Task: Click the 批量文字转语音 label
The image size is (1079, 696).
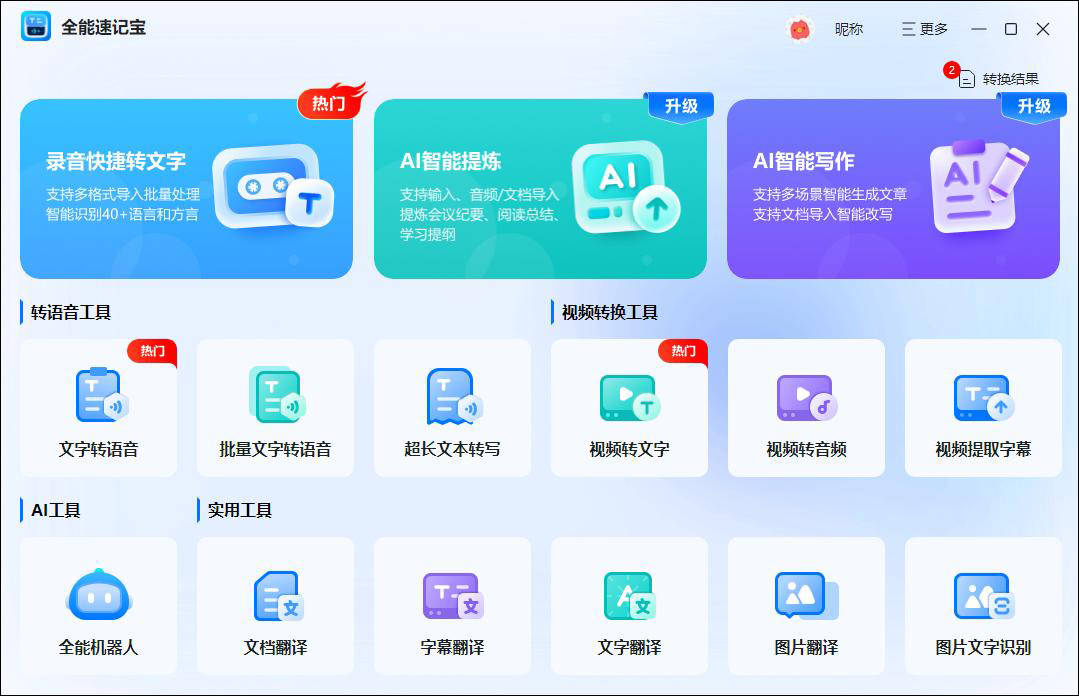Action: [x=275, y=450]
